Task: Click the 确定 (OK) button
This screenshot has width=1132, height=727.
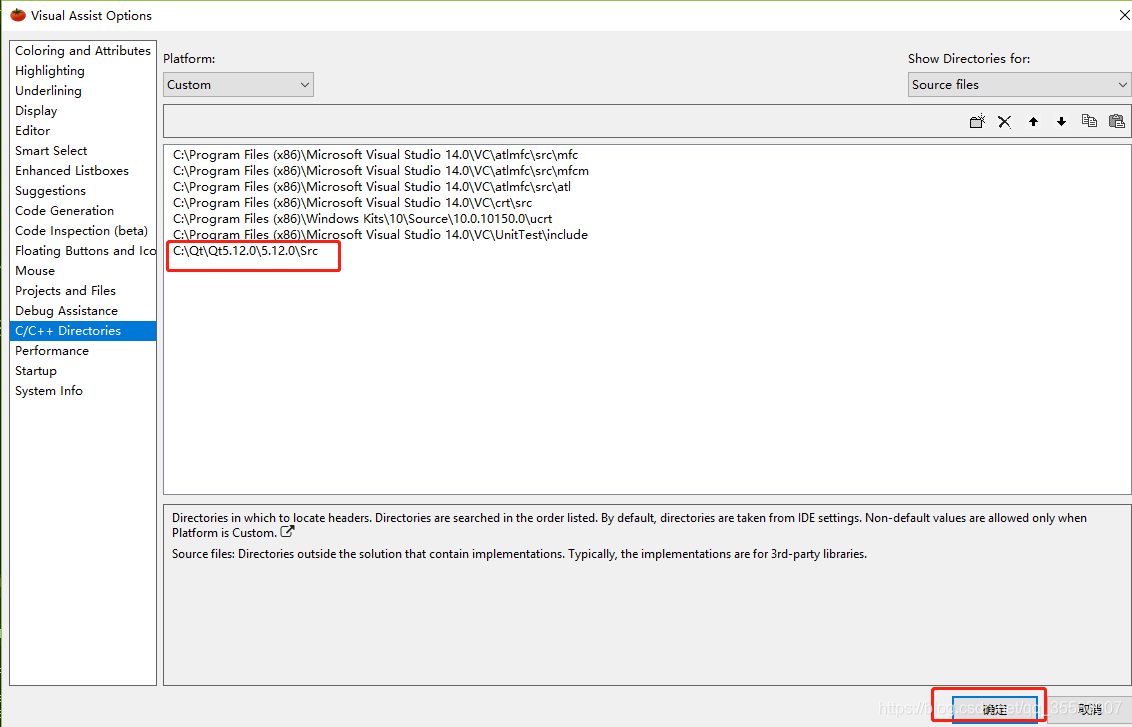Action: pyautogui.click(x=995, y=710)
